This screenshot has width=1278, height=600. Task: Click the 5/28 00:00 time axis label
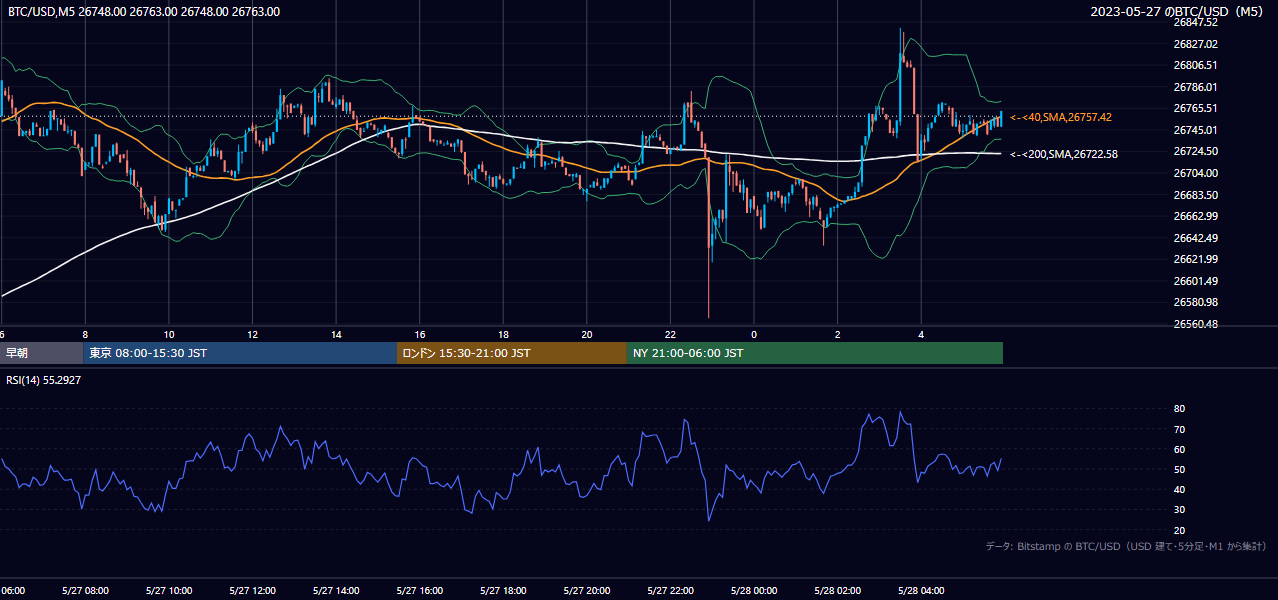pyautogui.click(x=754, y=591)
